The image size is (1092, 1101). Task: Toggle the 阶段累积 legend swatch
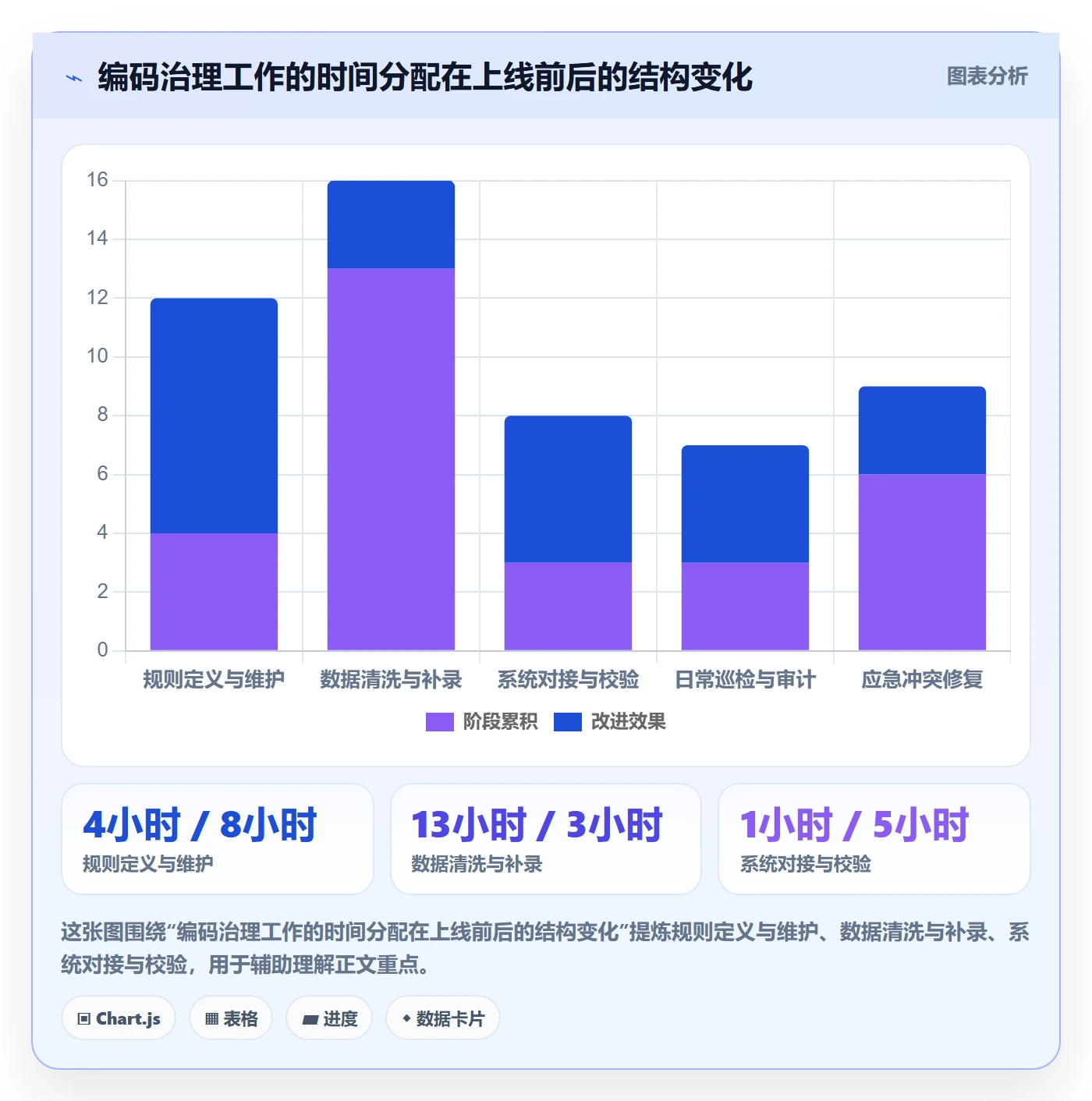(439, 722)
